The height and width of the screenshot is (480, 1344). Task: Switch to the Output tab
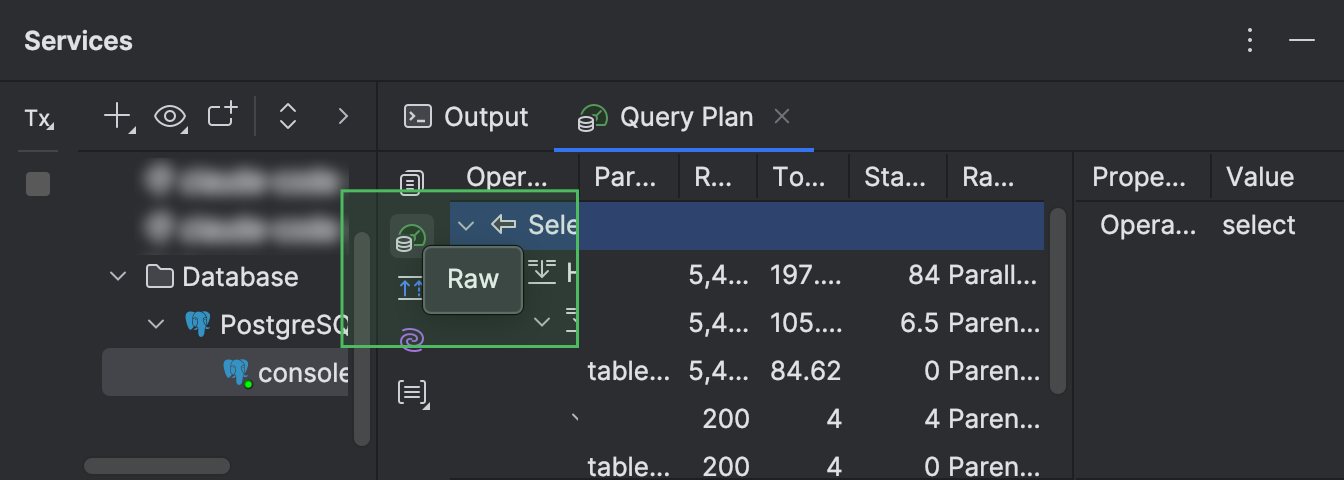465,117
